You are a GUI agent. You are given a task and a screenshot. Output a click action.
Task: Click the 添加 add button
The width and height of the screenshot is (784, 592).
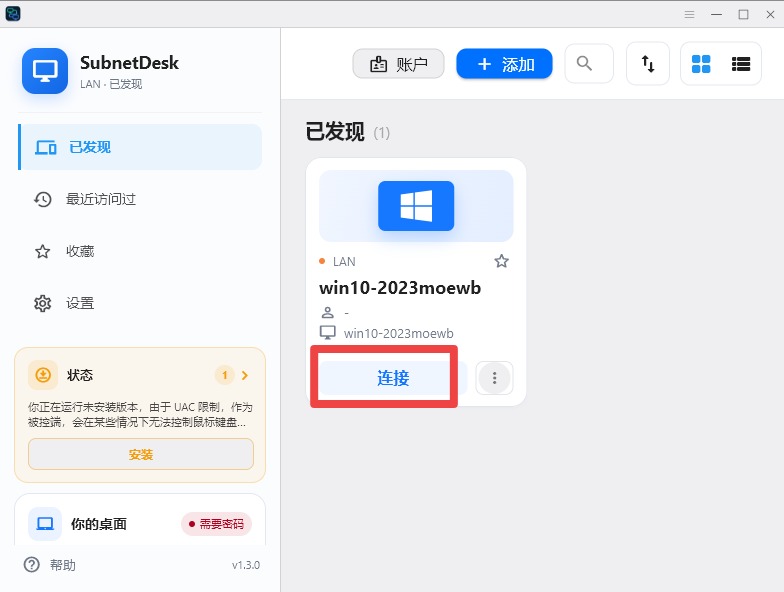pyautogui.click(x=504, y=64)
